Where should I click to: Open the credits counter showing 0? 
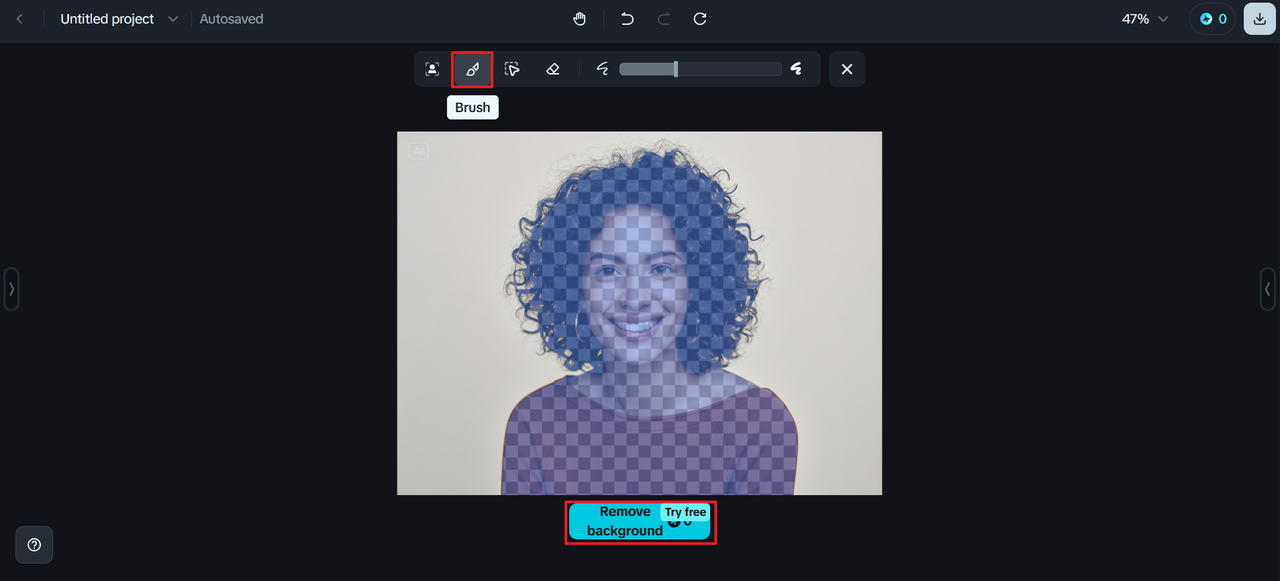(x=1212, y=19)
